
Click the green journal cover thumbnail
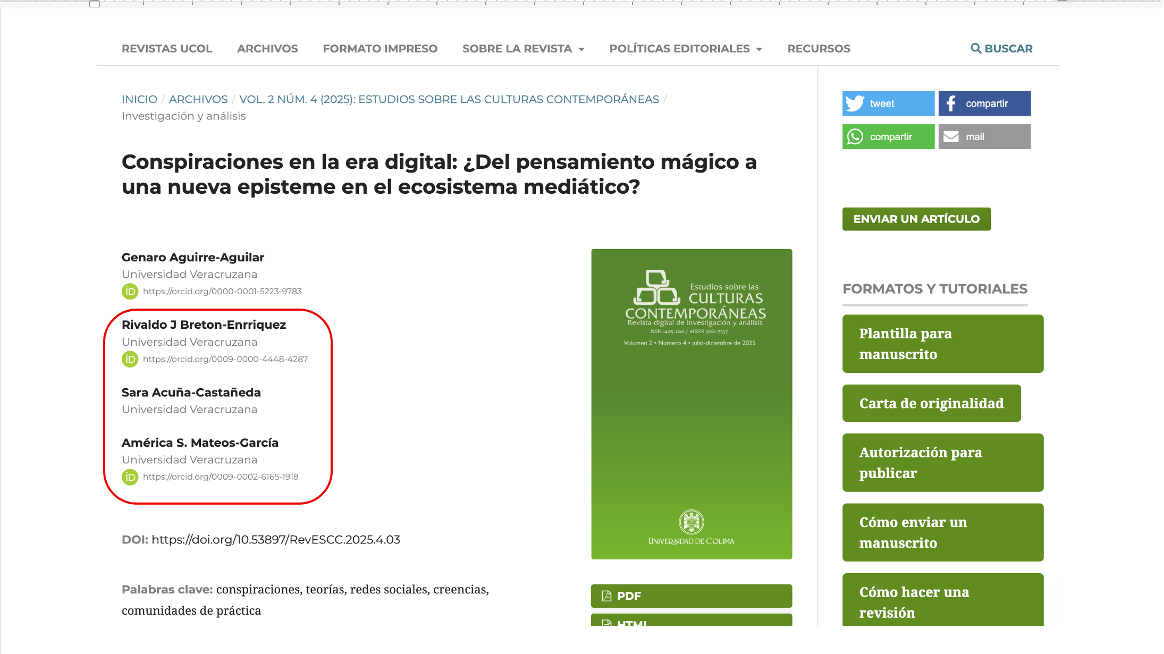[691, 403]
